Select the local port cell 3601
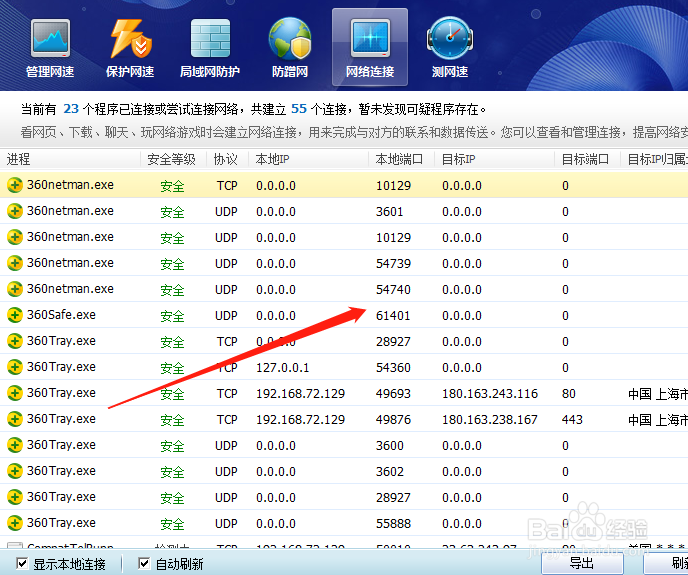The image size is (688, 575). click(390, 212)
